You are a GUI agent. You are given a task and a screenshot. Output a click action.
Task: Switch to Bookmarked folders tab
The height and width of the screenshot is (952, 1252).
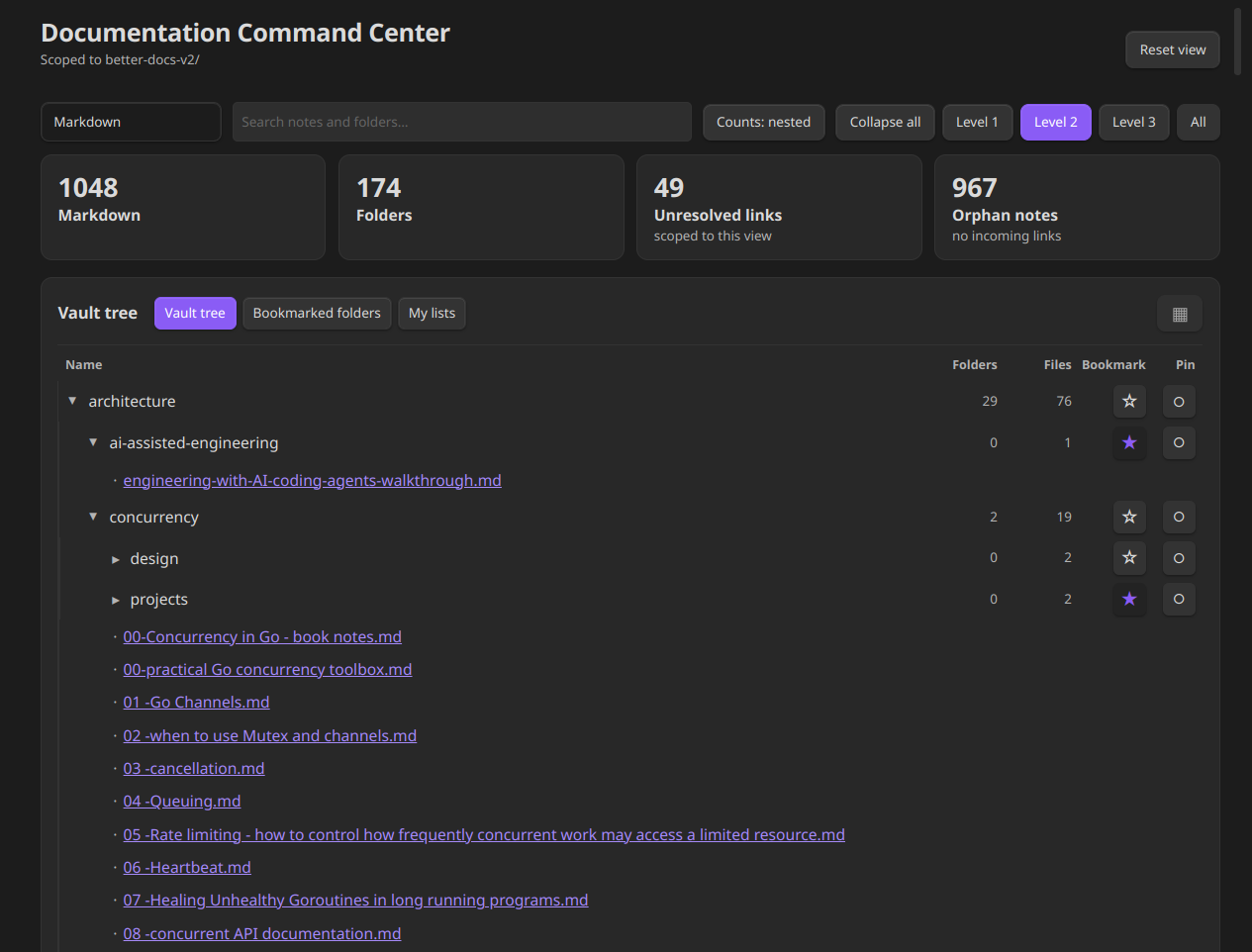[x=317, y=313]
